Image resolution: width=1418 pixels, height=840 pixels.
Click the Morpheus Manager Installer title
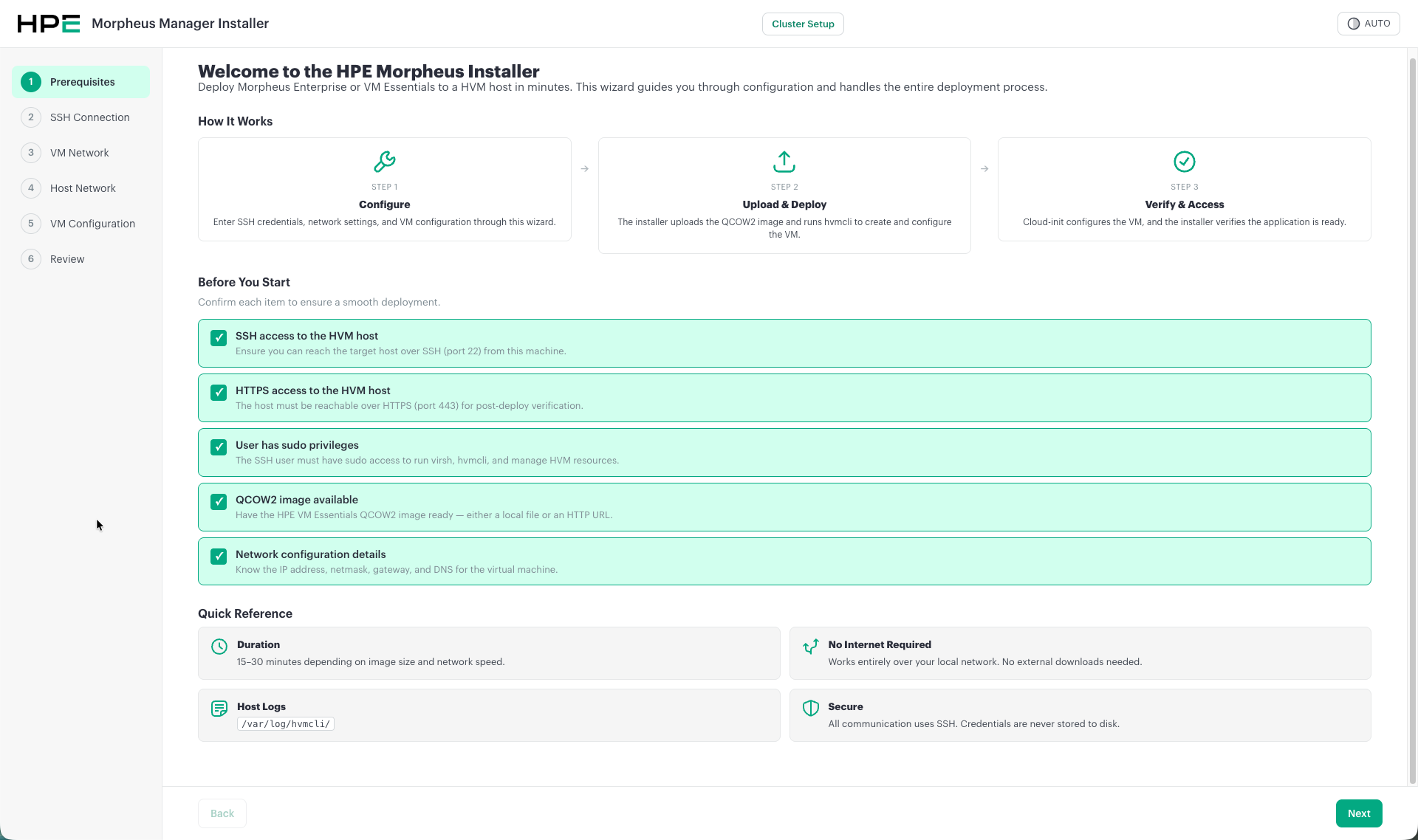pos(180,24)
